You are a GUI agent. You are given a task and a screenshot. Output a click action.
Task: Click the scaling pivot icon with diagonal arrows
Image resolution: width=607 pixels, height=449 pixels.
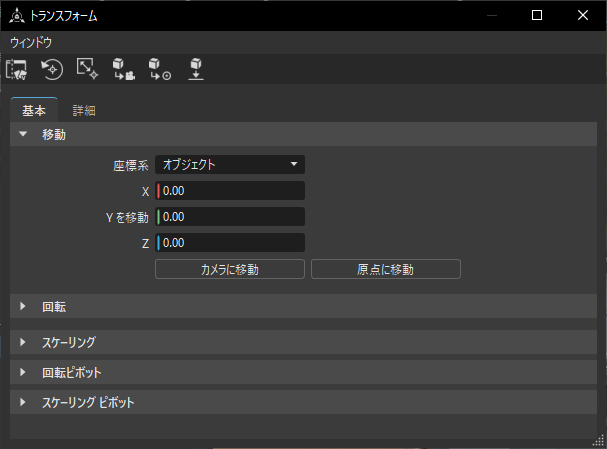(87, 69)
